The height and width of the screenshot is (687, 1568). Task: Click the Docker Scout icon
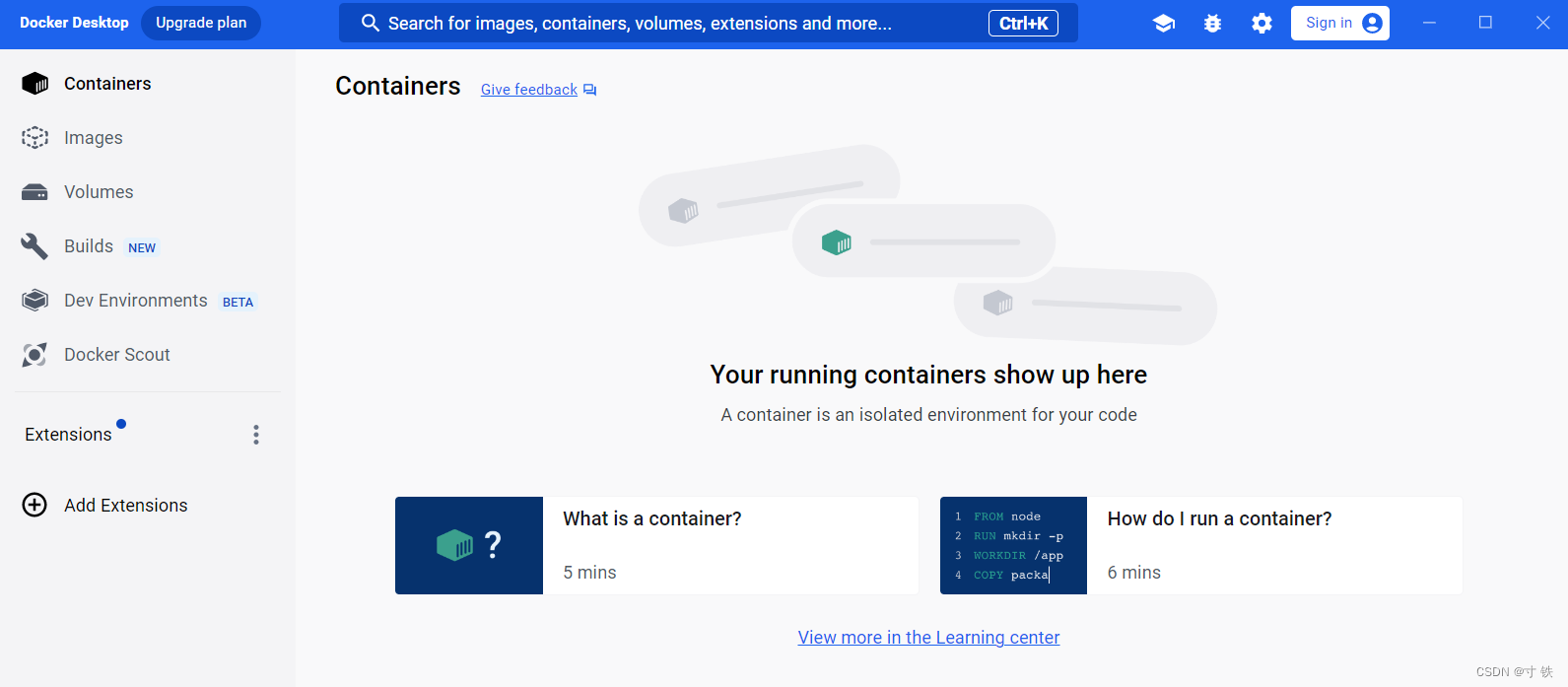pos(35,355)
